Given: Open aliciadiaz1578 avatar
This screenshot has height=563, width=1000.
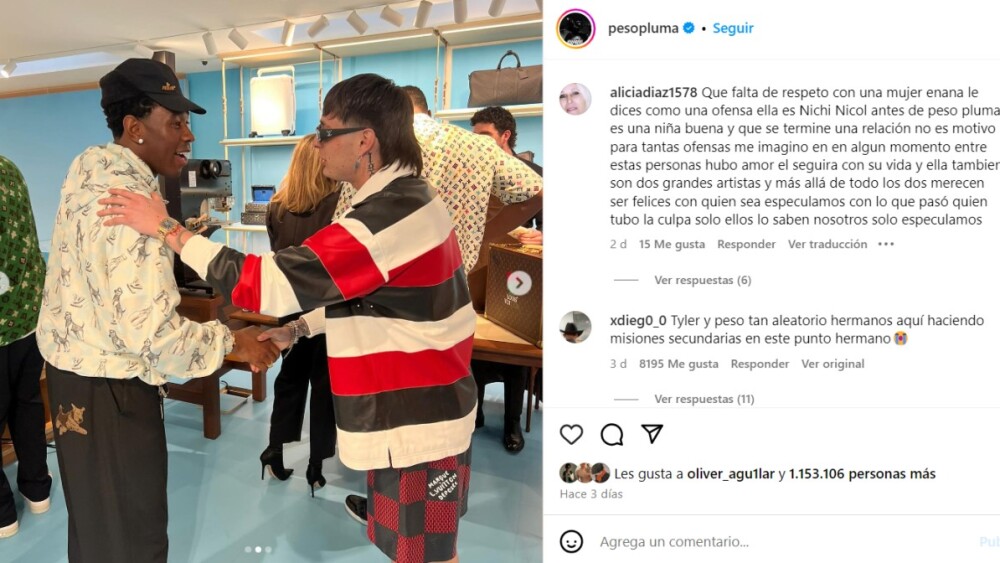Looking at the screenshot, I should click(x=575, y=99).
